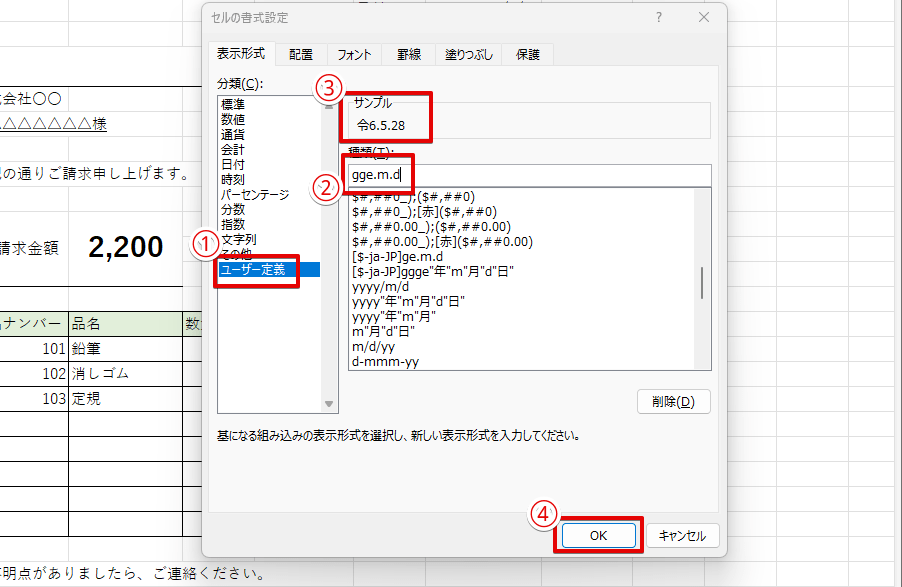Select 標準 in the category list
Image resolution: width=902 pixels, height=587 pixels.
pyautogui.click(x=233, y=105)
